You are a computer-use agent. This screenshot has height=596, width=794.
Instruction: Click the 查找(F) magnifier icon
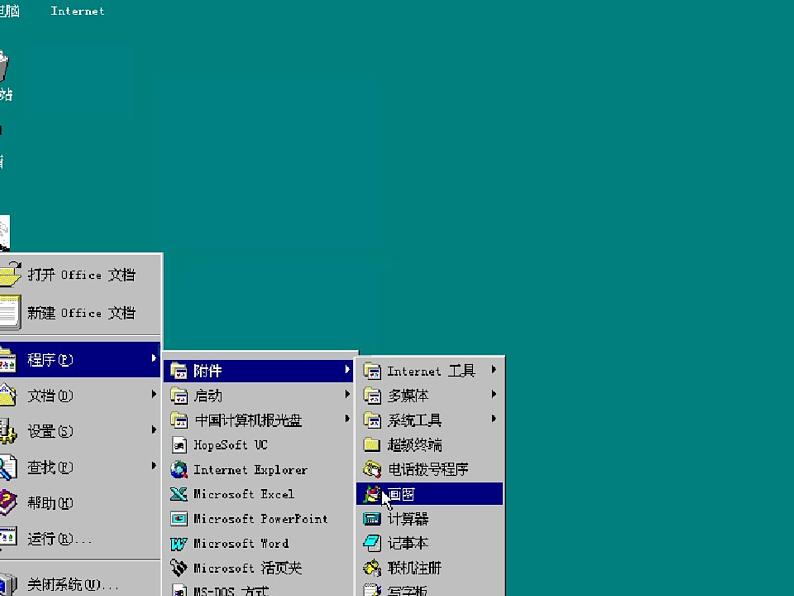coord(8,467)
